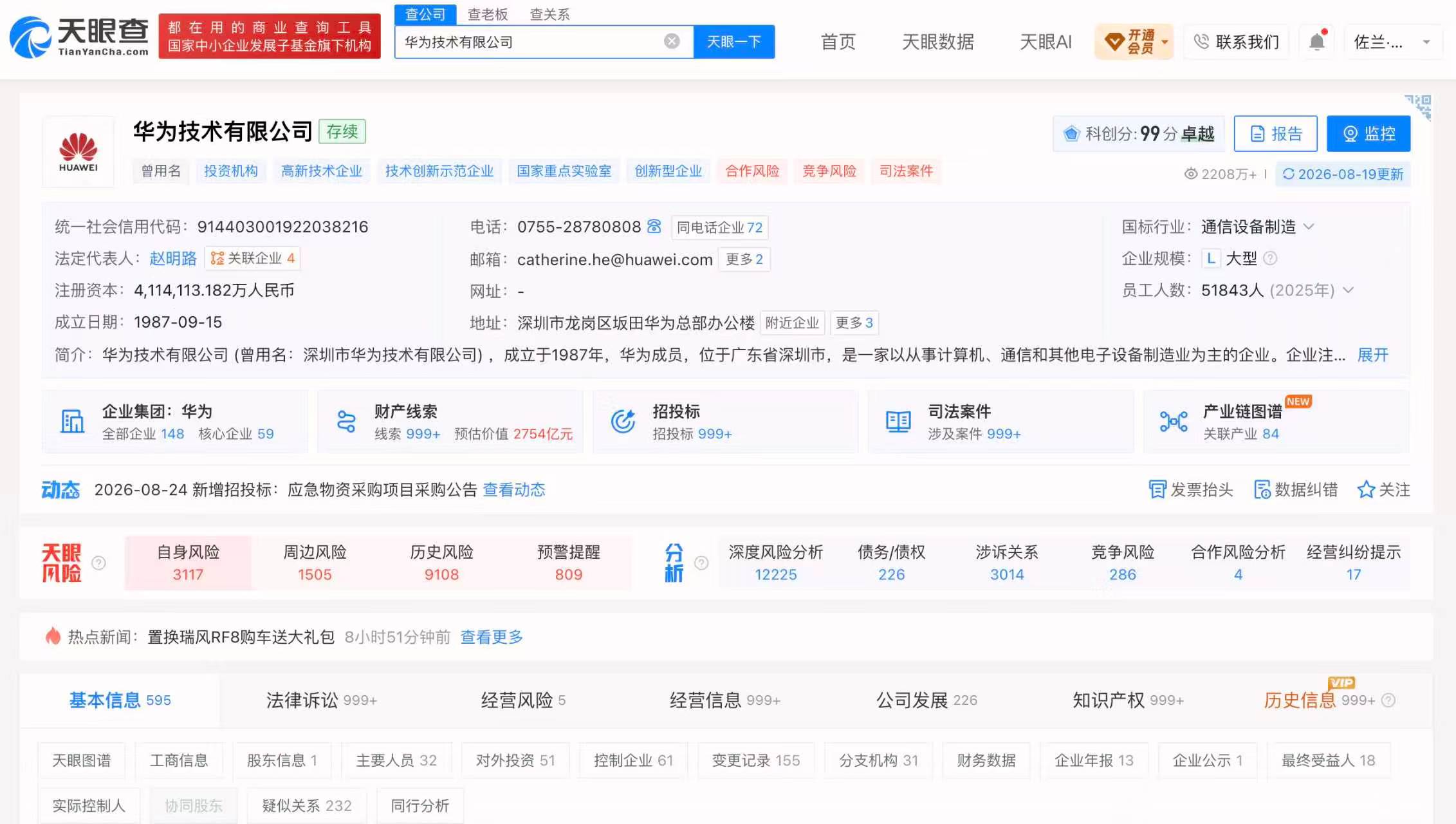
Task: Open the QR code icon
Action: click(x=1419, y=108)
